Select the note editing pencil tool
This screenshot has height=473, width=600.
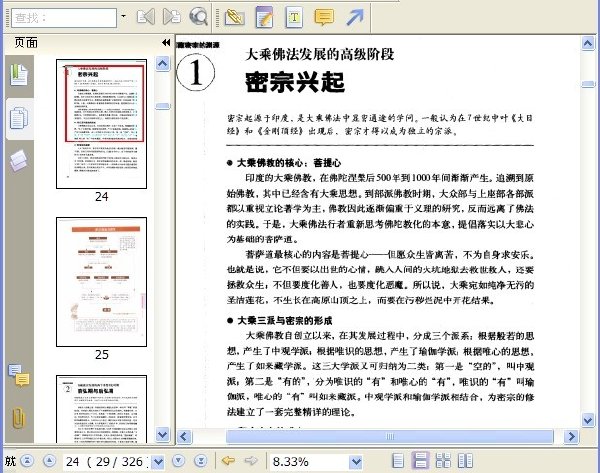tap(264, 17)
